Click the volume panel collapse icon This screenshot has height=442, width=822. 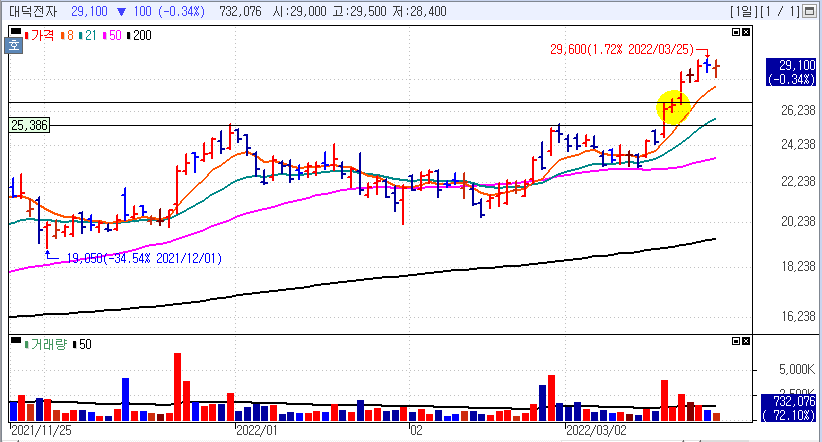tap(736, 341)
